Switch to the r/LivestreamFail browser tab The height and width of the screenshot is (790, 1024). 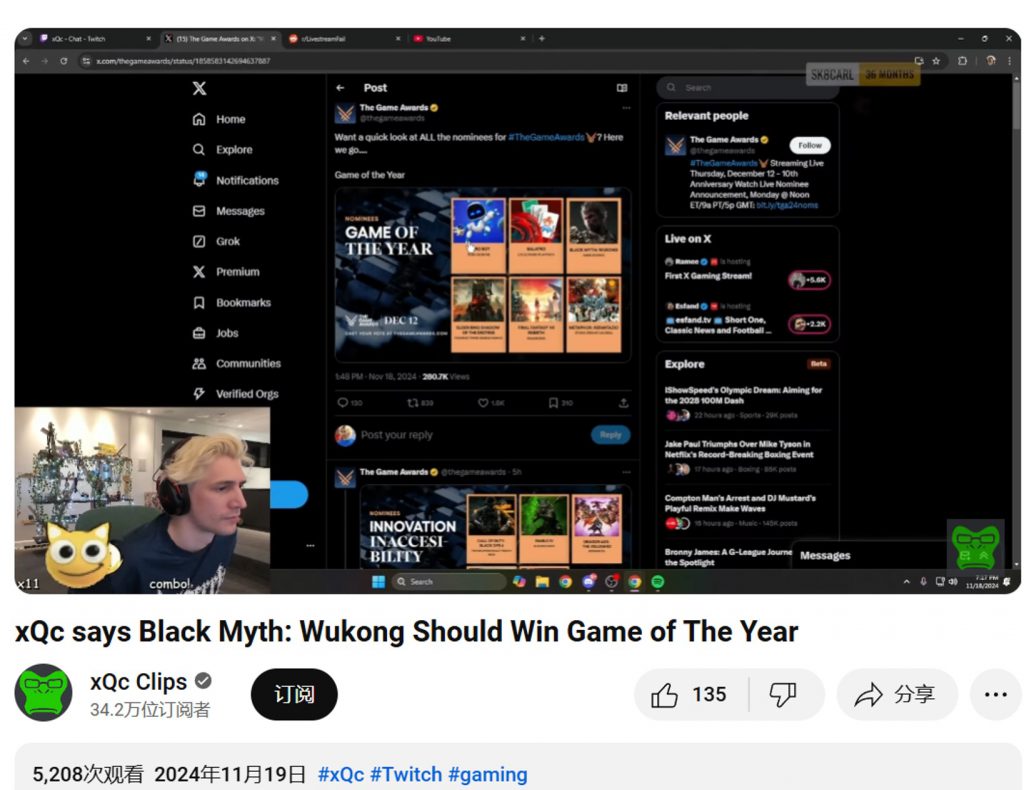click(x=344, y=39)
